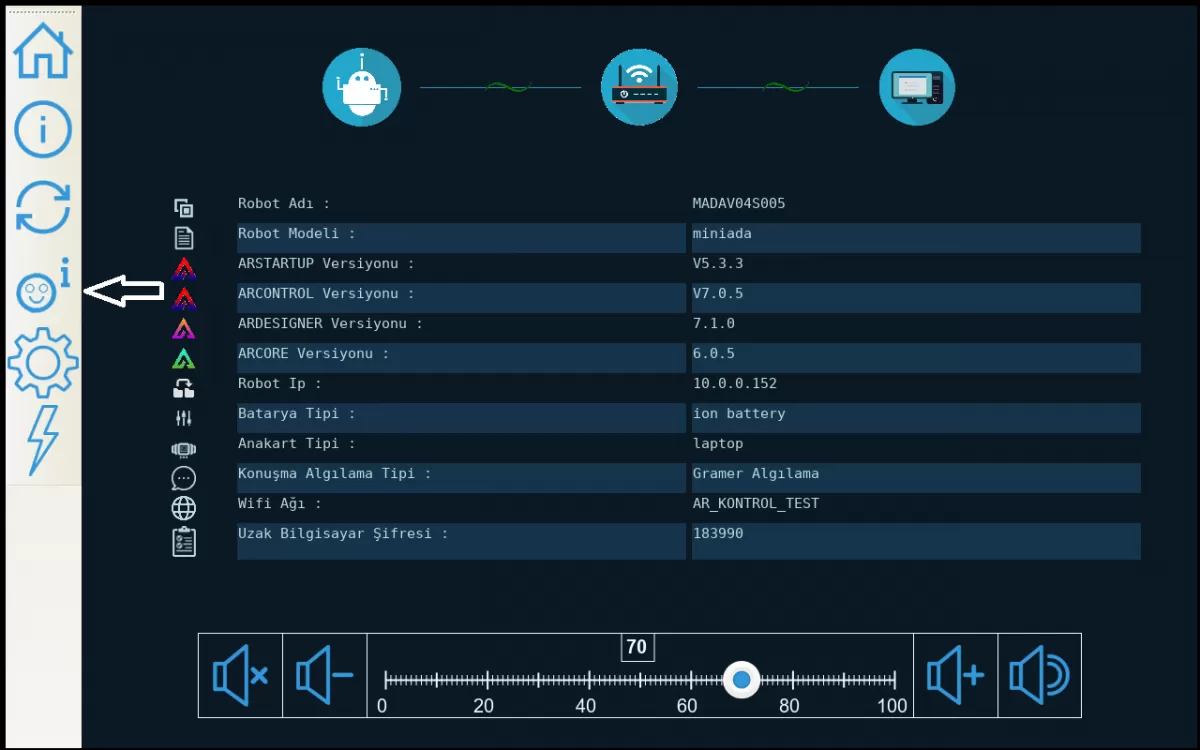Viewport: 1200px width, 750px height.
Task: Set volume to maximum speaker button
Action: tap(1039, 676)
